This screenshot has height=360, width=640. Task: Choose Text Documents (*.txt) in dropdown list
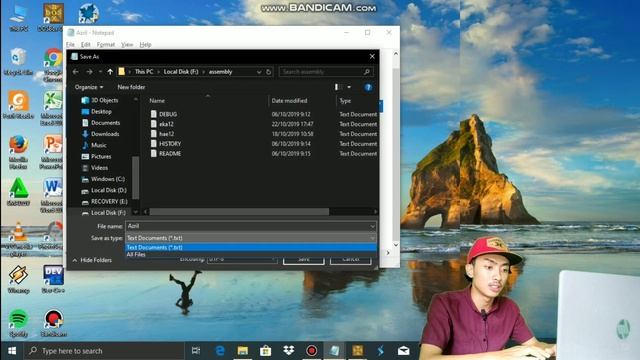pos(251,247)
